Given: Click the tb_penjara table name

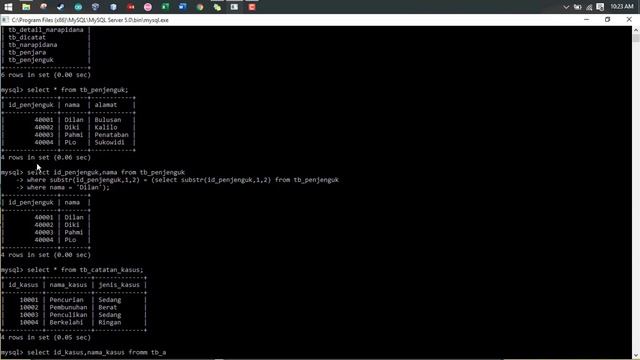Looking at the screenshot, I should tap(27, 52).
